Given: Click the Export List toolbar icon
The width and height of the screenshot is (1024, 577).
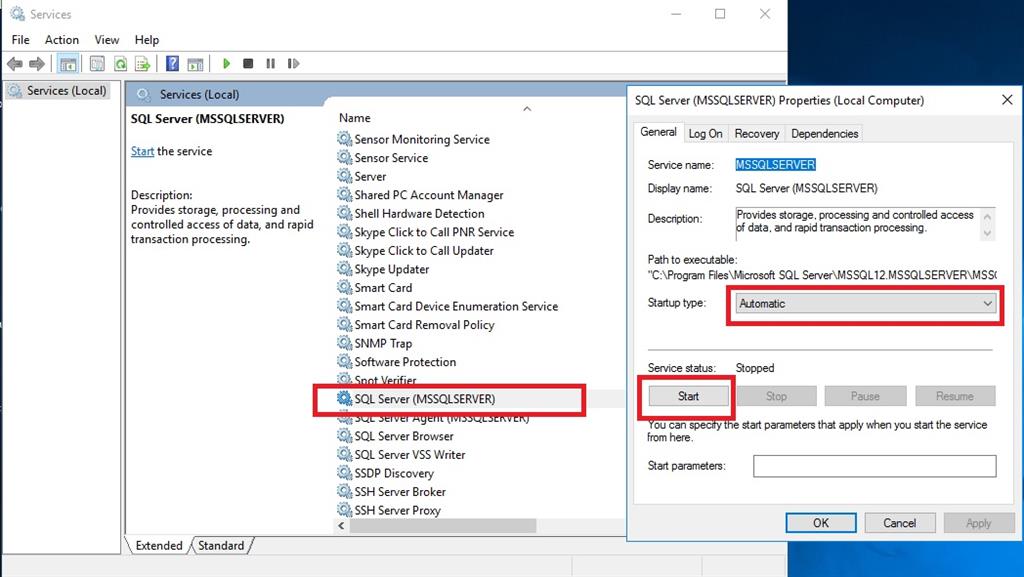Looking at the screenshot, I should pyautogui.click(x=142, y=63).
